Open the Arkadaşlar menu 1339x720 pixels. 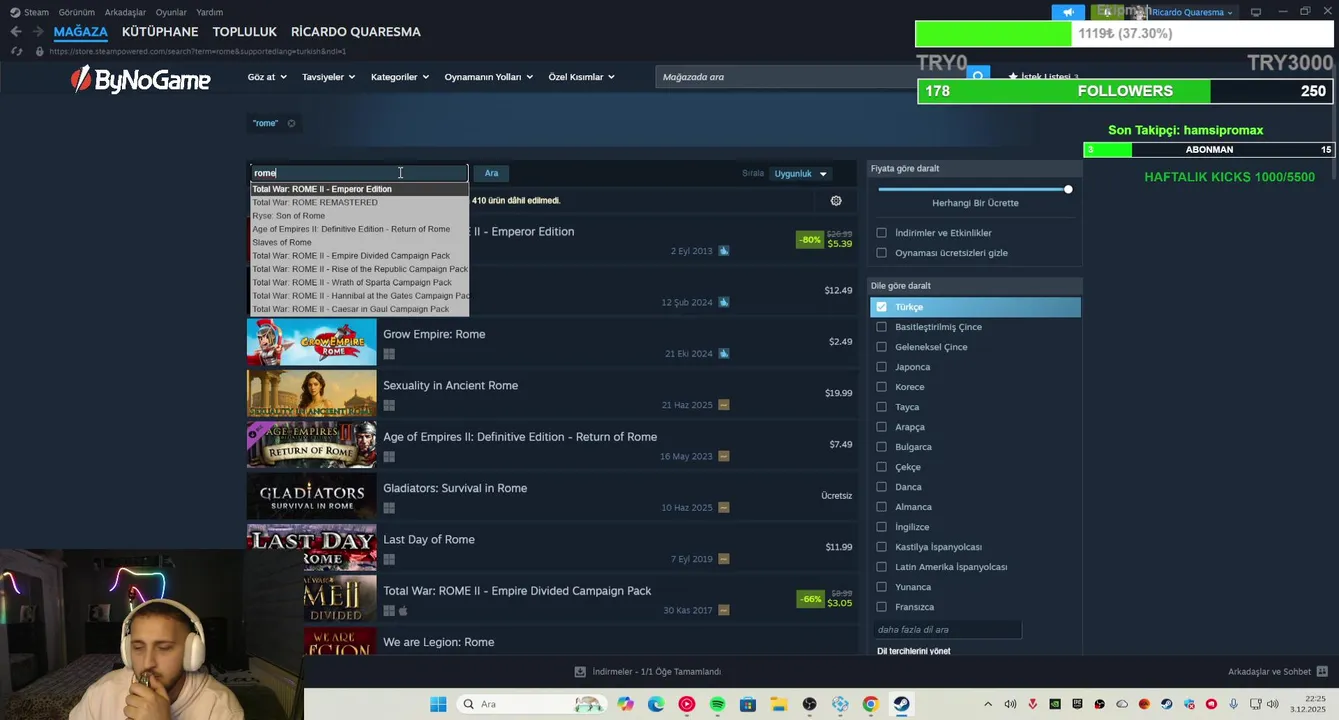coord(125,12)
